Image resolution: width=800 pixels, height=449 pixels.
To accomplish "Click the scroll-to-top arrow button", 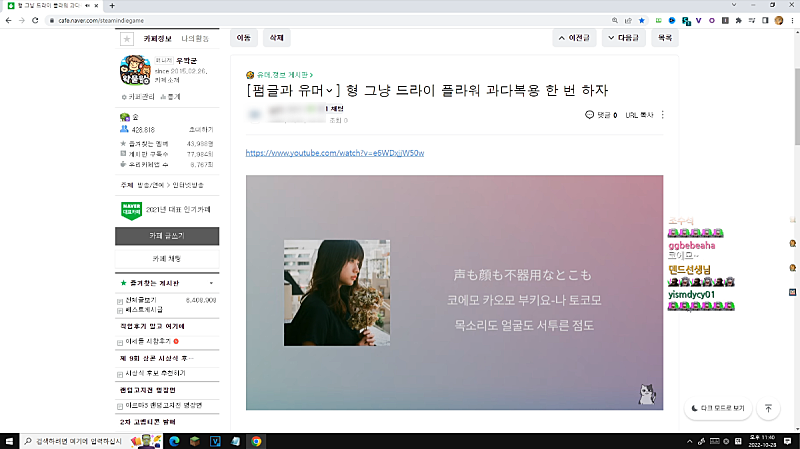I will (x=768, y=408).
